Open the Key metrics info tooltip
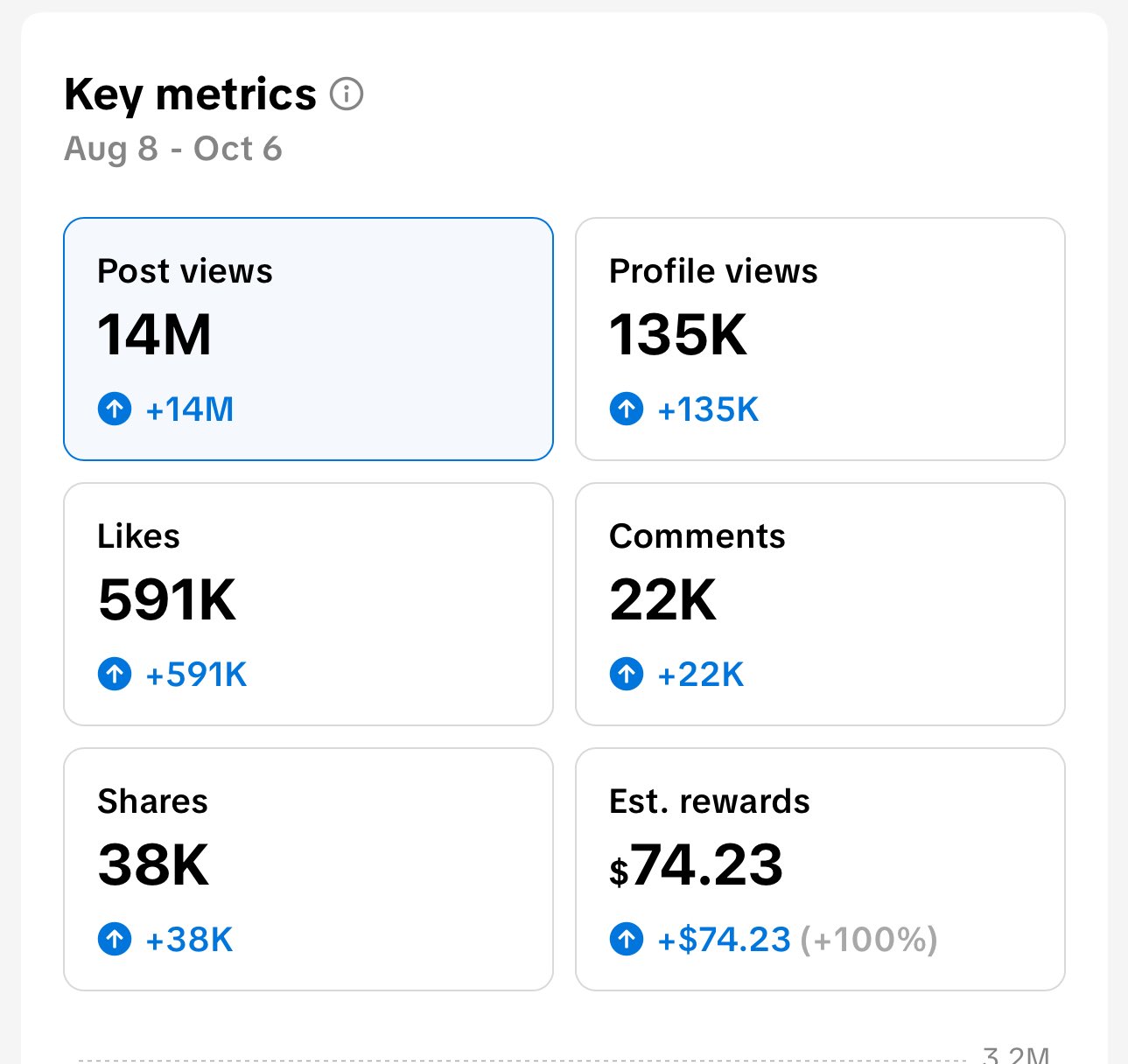This screenshot has height=1064, width=1128. coord(347,94)
